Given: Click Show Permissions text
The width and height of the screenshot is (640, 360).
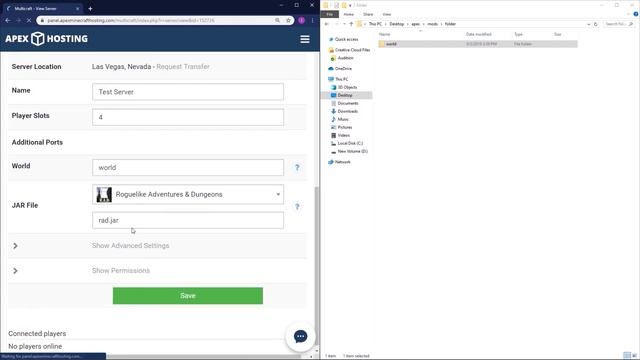Looking at the screenshot, I should 121,271.
